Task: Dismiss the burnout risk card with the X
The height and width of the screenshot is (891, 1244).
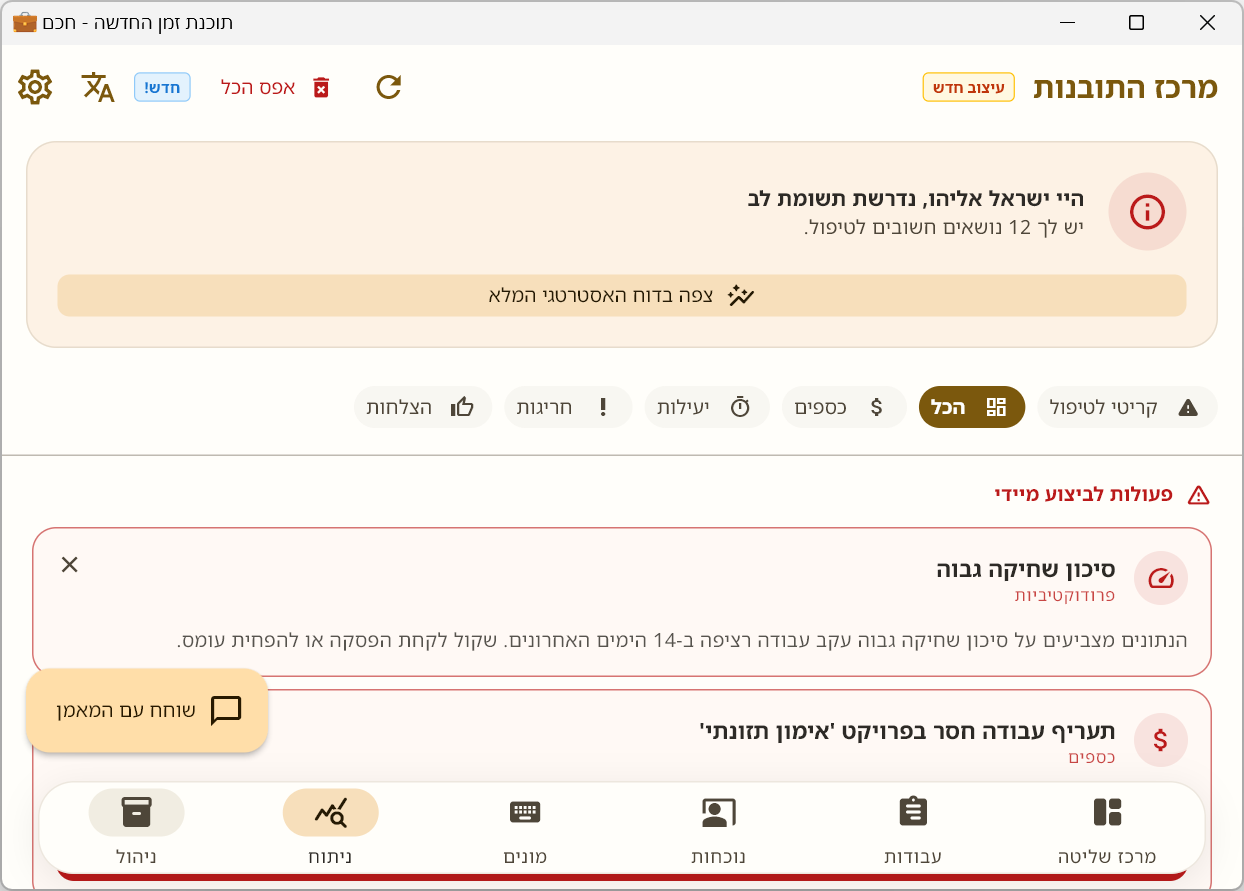Action: pyautogui.click(x=69, y=565)
